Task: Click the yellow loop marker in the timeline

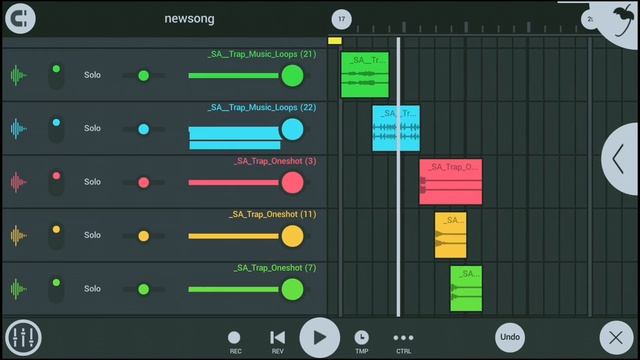Action: tap(335, 41)
